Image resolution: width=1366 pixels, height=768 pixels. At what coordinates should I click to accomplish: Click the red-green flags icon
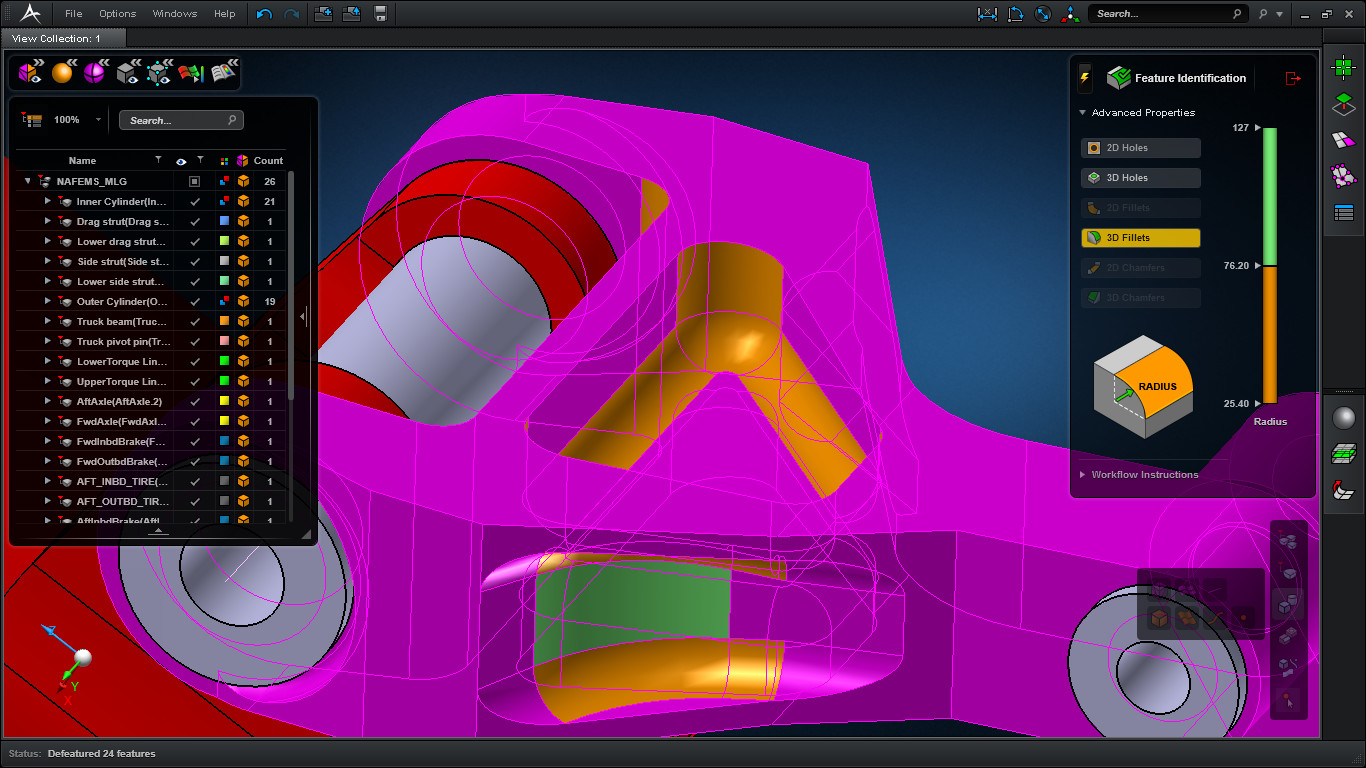(191, 72)
